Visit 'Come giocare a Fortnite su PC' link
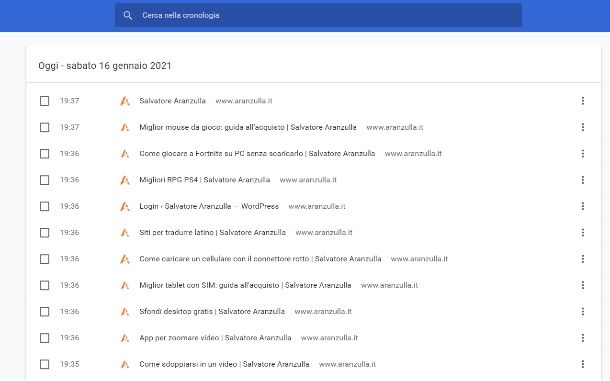The width and height of the screenshot is (610, 381). pyautogui.click(x=257, y=154)
